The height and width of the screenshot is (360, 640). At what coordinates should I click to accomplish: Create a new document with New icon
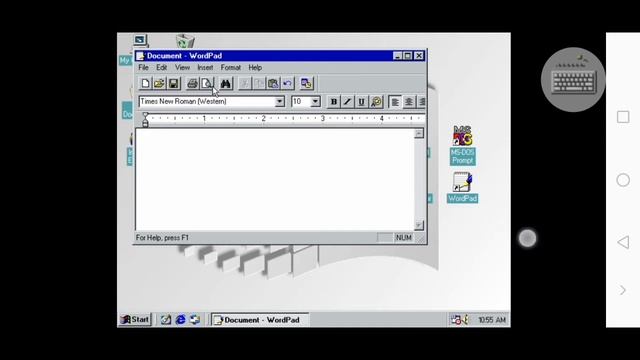click(145, 84)
